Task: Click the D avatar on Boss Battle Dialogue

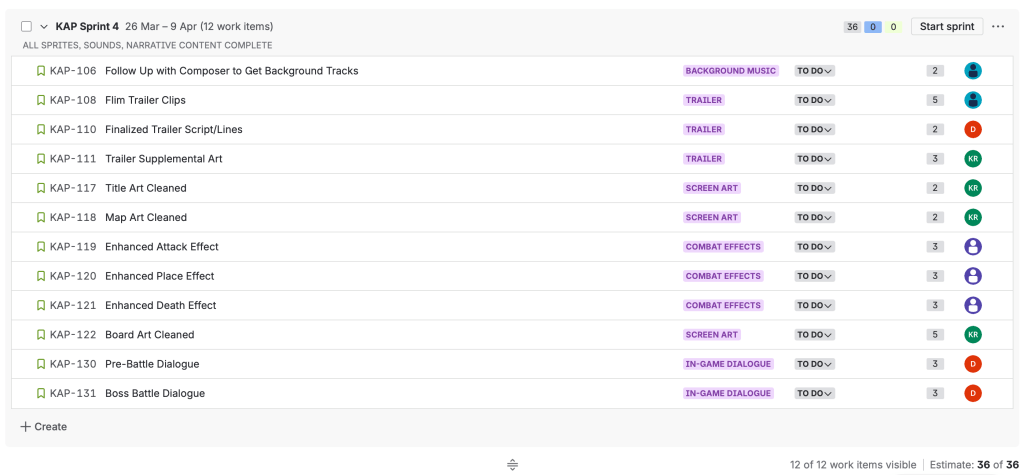Action: [972, 394]
